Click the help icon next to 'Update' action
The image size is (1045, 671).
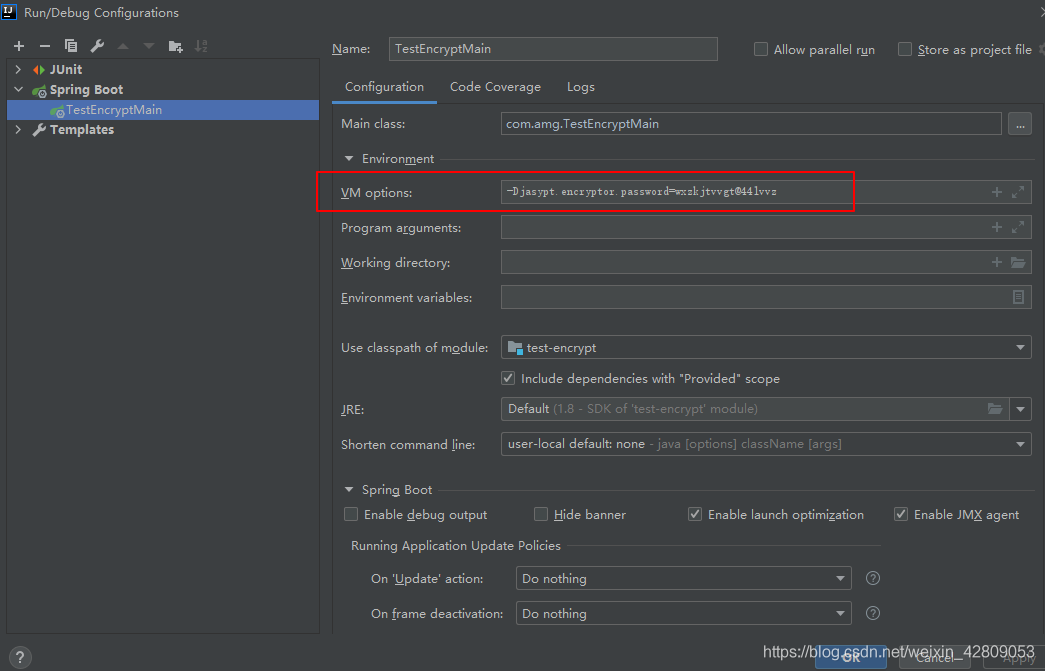[872, 578]
